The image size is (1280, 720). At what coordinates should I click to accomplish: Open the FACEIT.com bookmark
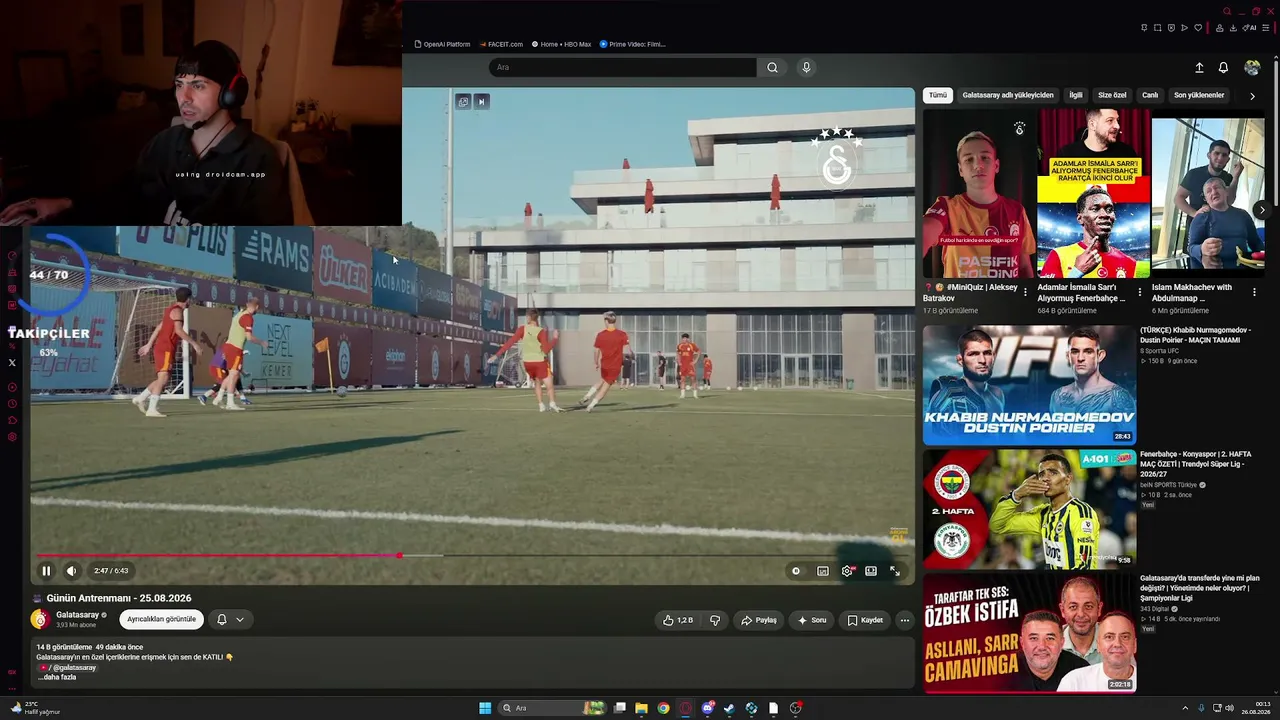pos(501,44)
